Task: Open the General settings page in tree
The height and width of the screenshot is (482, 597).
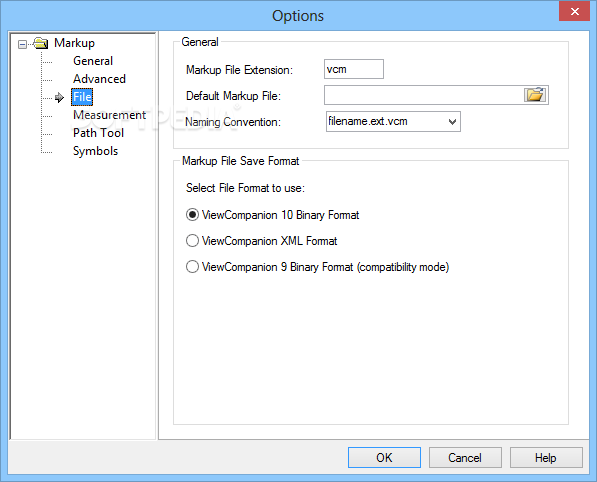Action: coord(93,61)
